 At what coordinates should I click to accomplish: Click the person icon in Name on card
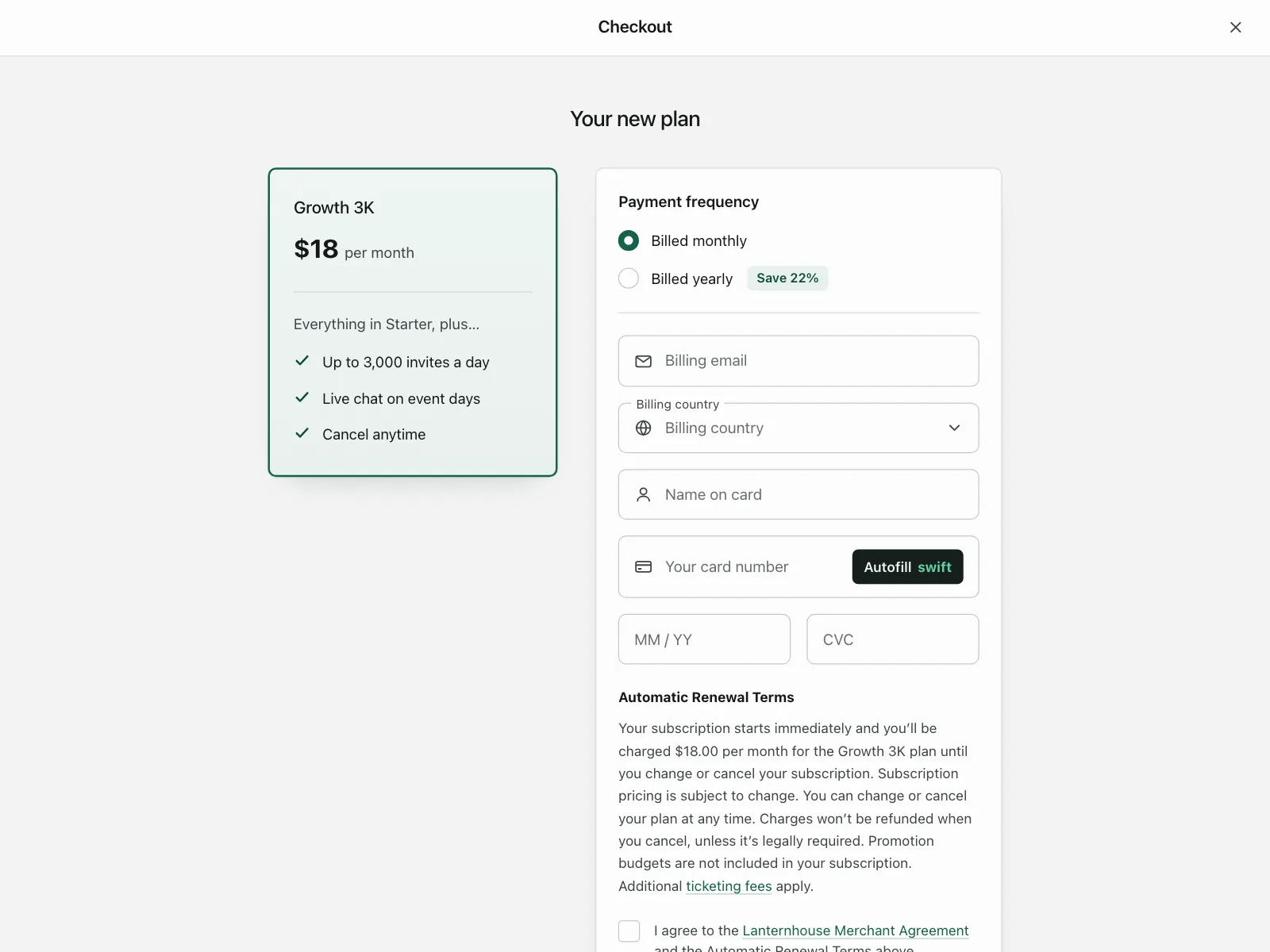(x=644, y=495)
